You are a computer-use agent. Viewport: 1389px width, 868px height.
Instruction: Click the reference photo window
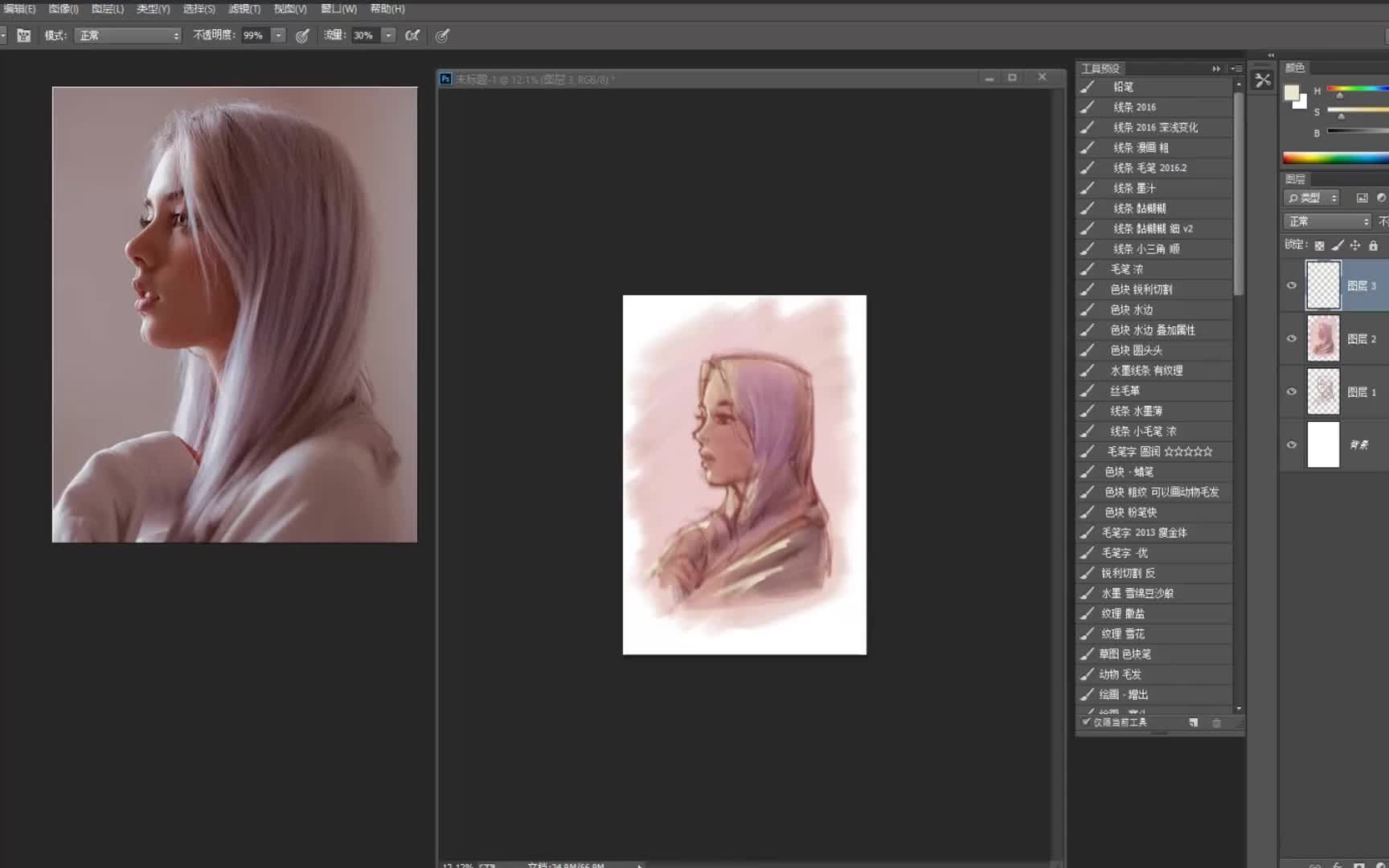tap(235, 314)
